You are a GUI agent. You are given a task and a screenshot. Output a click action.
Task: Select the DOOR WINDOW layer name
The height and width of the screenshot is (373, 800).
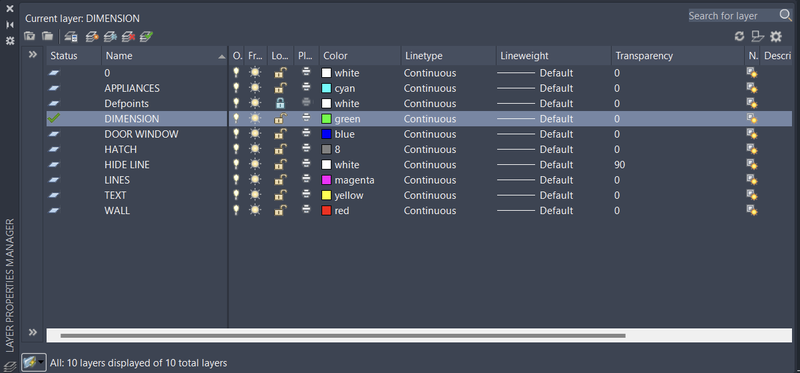pos(141,134)
